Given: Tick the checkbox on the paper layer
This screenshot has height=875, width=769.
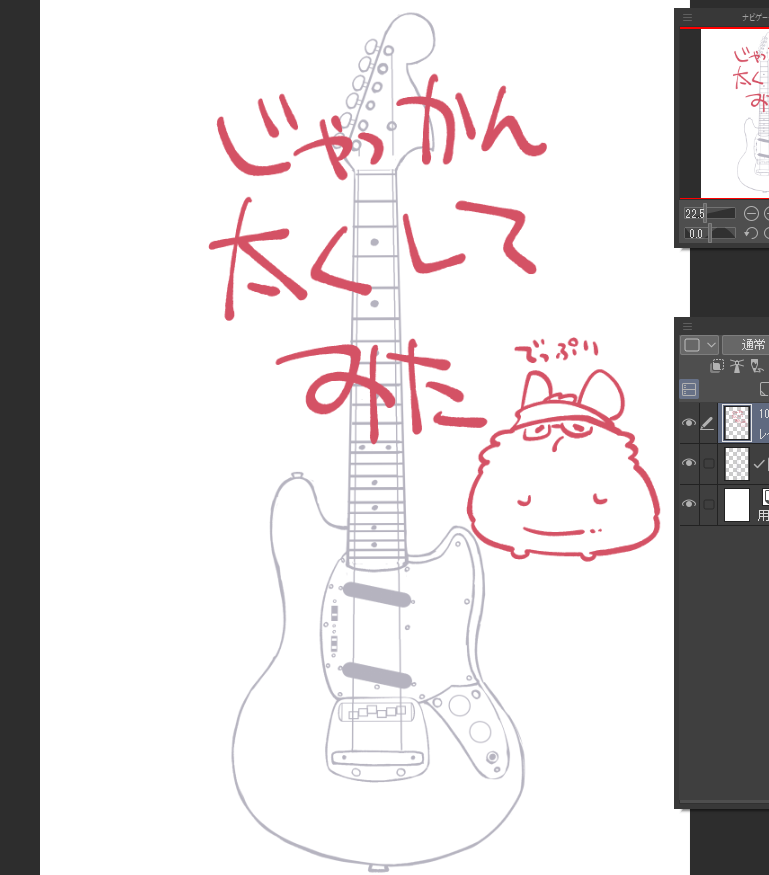Looking at the screenshot, I should 709,504.
